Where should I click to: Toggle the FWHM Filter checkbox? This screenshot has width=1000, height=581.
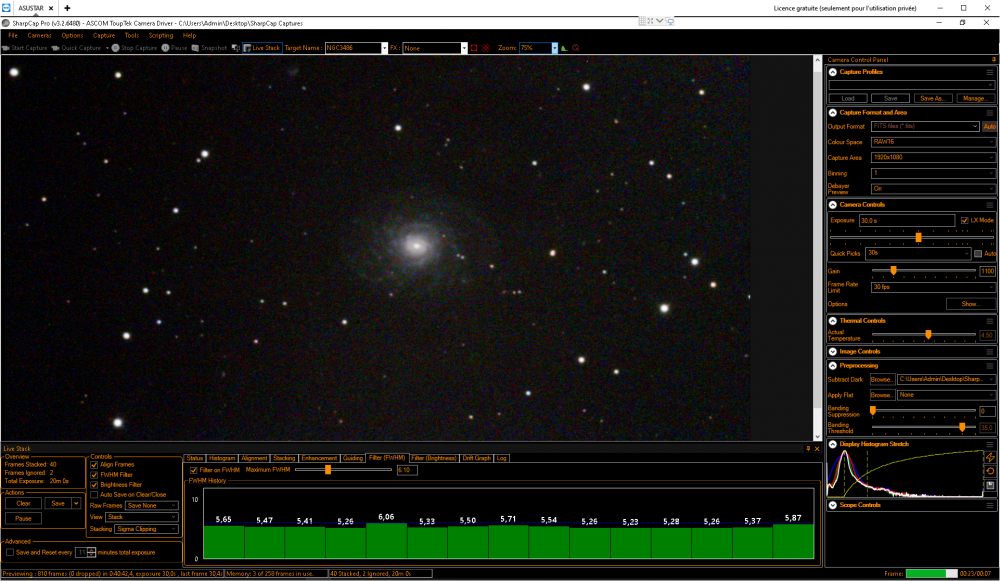94,474
